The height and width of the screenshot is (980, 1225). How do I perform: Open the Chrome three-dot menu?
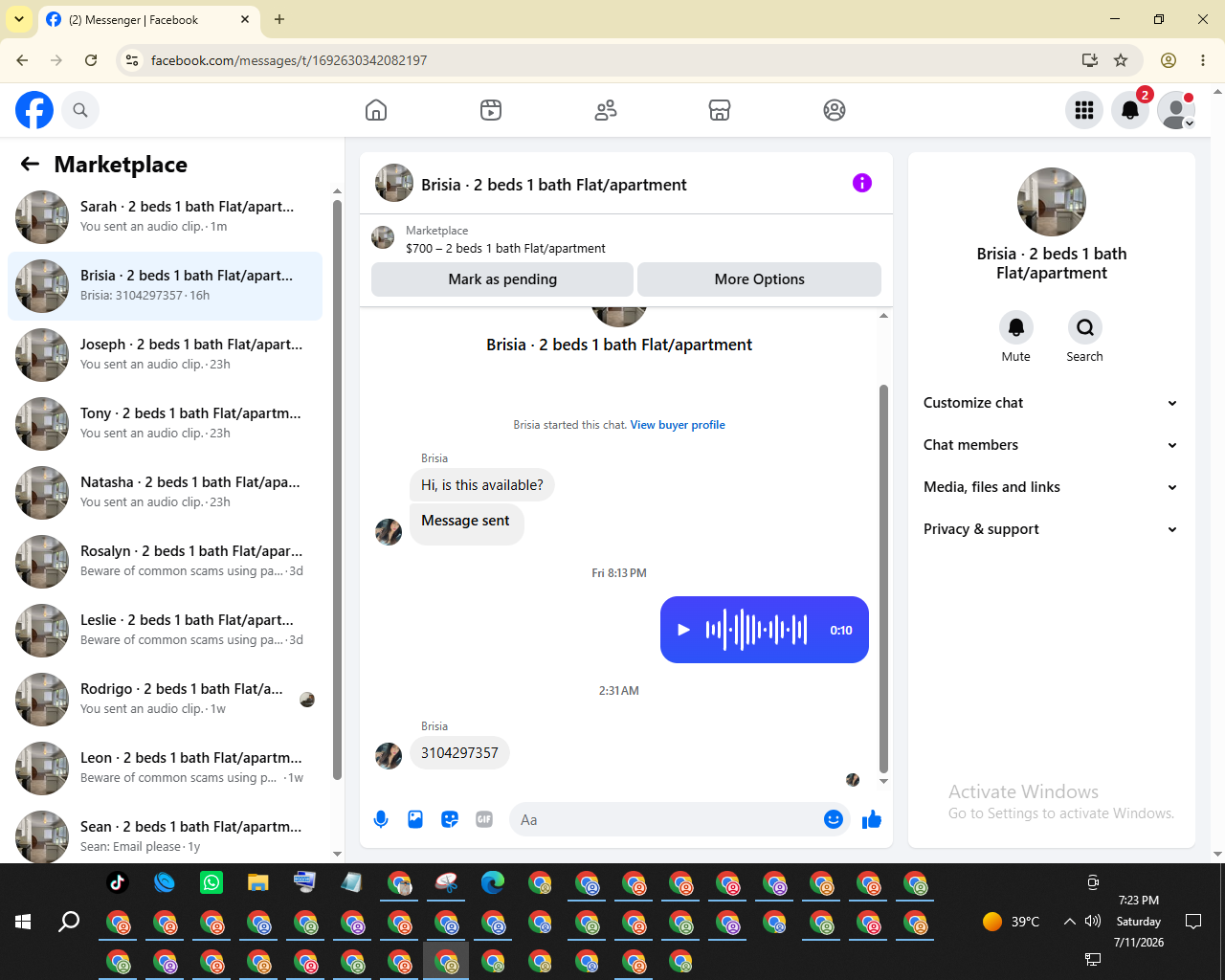click(x=1203, y=60)
